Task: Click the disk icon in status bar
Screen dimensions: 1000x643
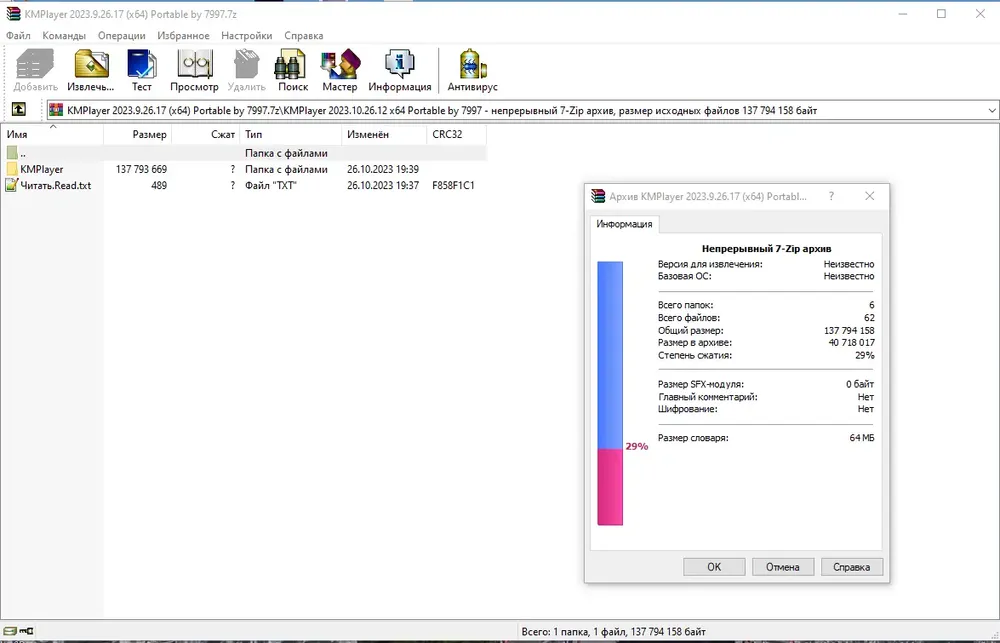Action: point(10,632)
